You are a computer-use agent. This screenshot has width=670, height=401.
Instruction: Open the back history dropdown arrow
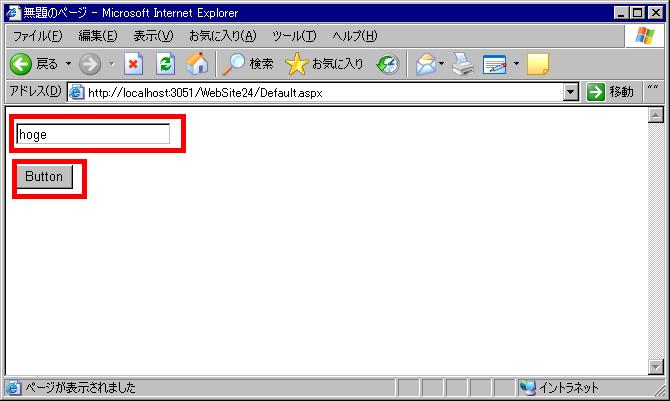(68, 64)
